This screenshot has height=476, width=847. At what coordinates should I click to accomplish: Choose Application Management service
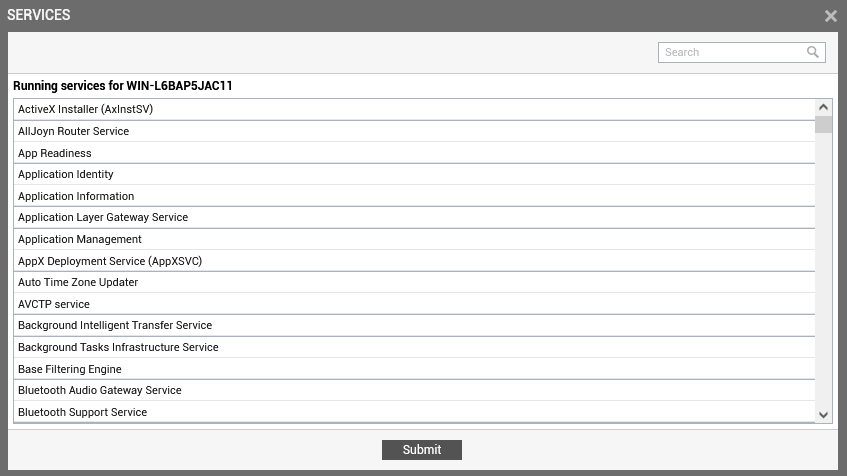tap(414, 239)
